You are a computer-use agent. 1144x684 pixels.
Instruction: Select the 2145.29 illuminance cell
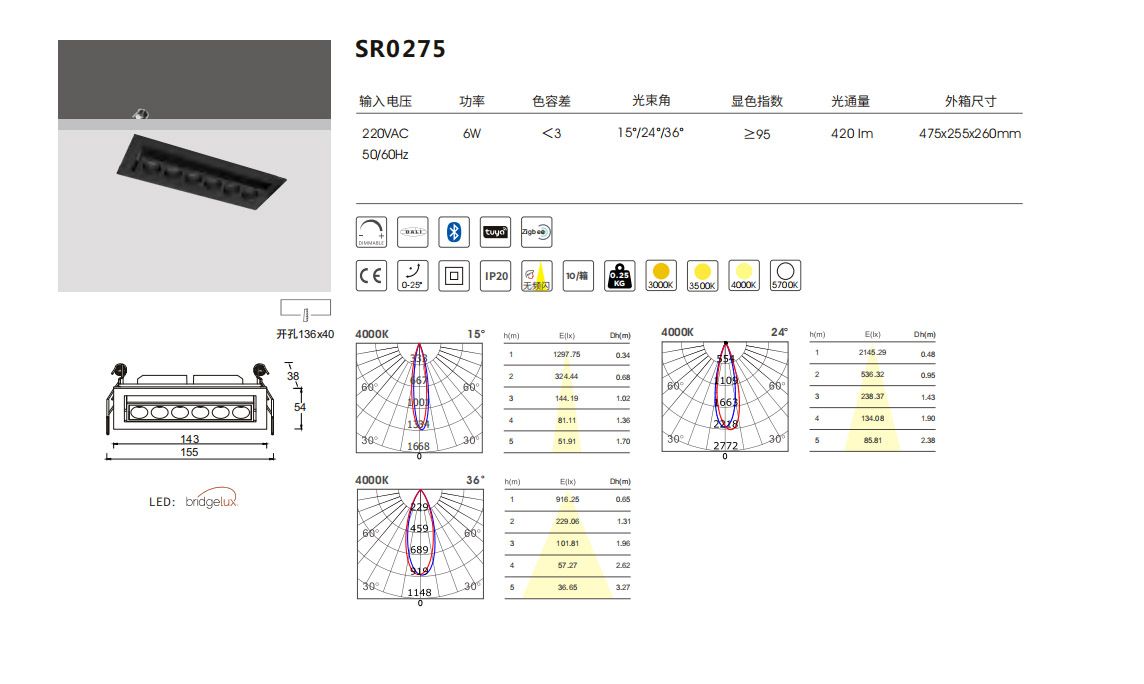pyautogui.click(x=873, y=352)
